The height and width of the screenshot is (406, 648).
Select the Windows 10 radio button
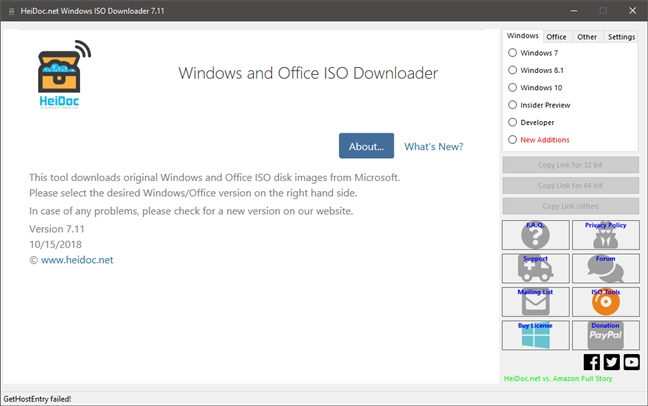click(x=512, y=88)
